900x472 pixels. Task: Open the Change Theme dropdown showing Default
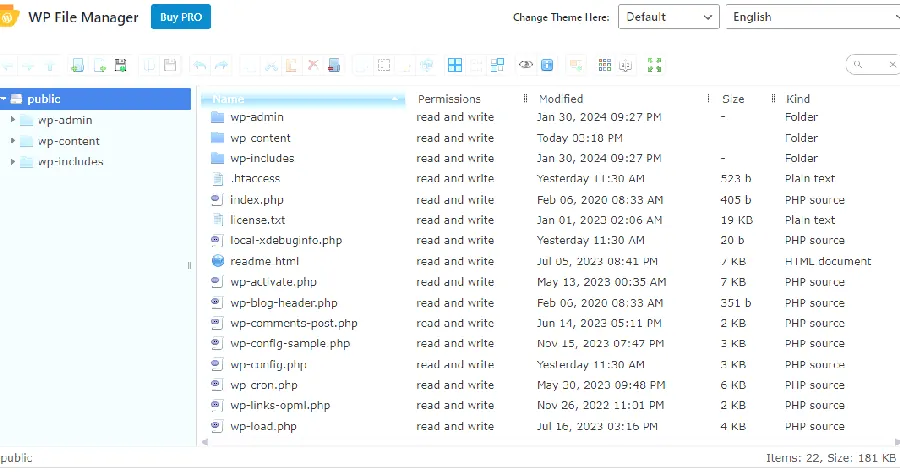669,17
